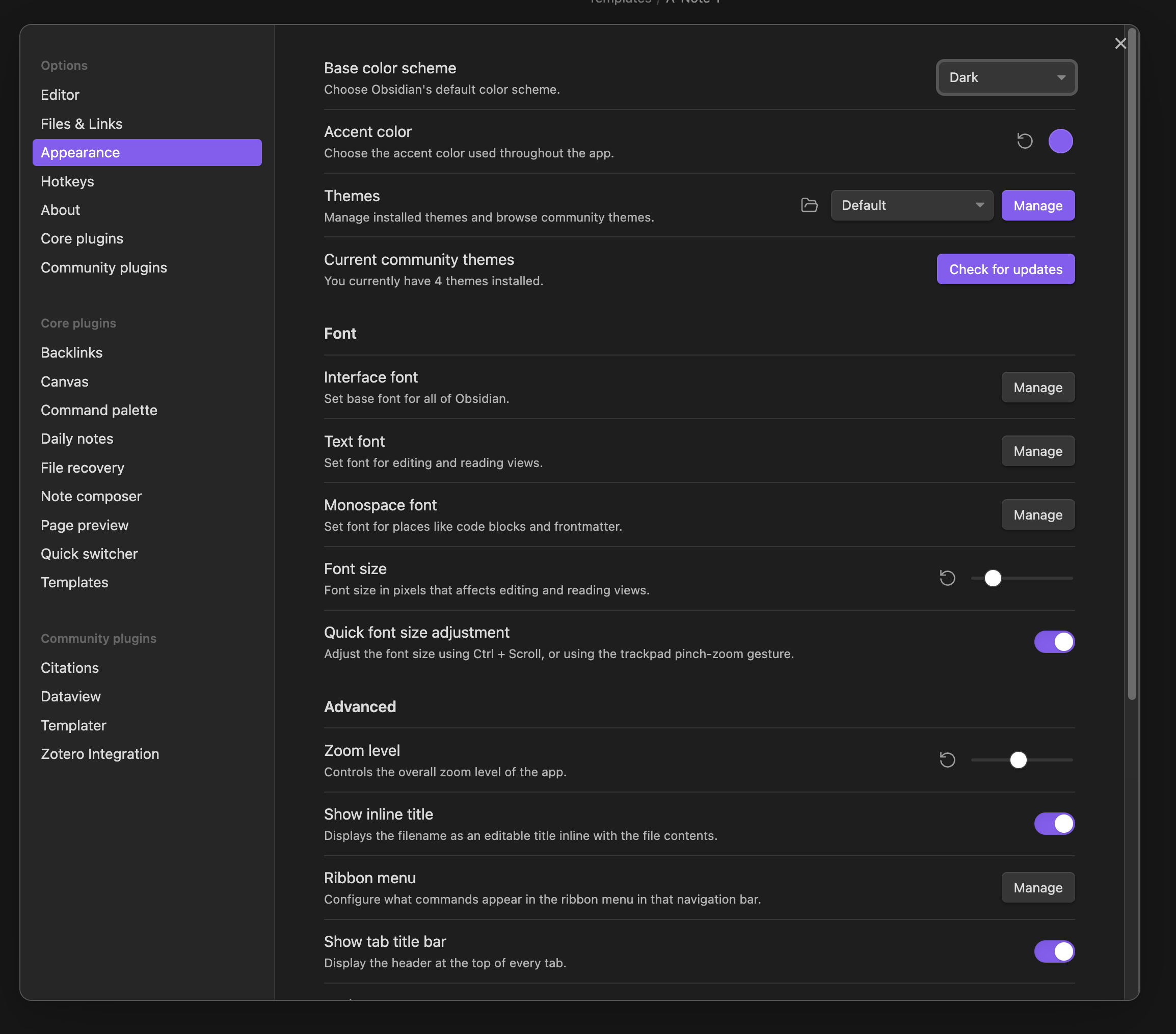Viewport: 1176px width, 1034px height.
Task: Reset the accent color to default
Action: (x=1025, y=141)
